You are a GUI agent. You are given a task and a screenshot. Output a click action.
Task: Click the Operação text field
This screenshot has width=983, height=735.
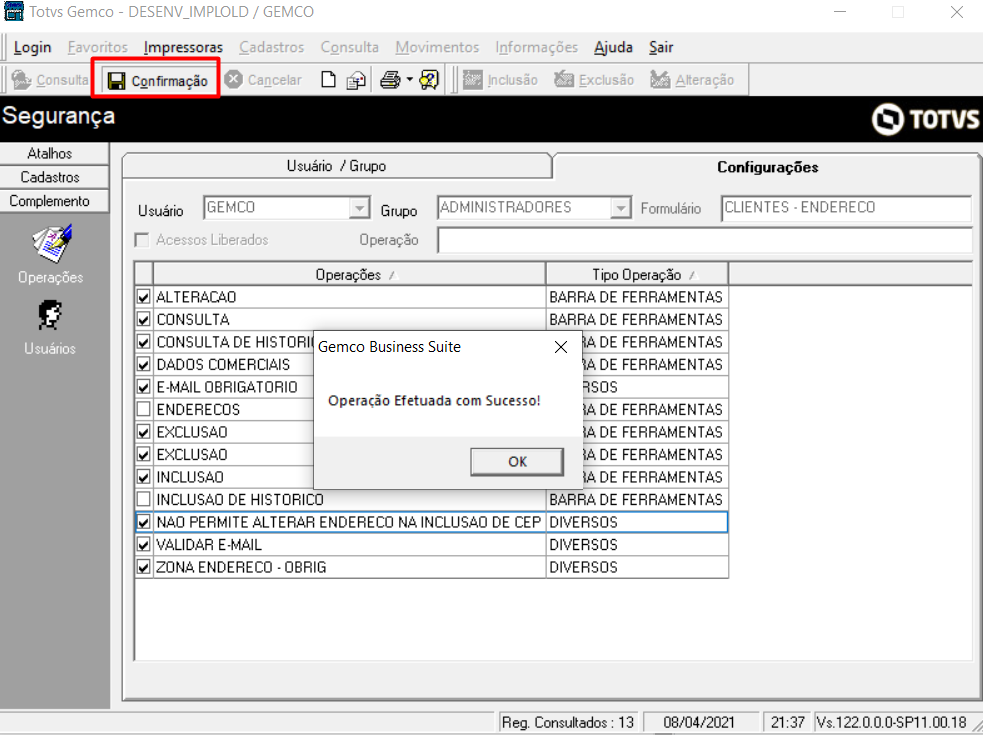coord(705,240)
